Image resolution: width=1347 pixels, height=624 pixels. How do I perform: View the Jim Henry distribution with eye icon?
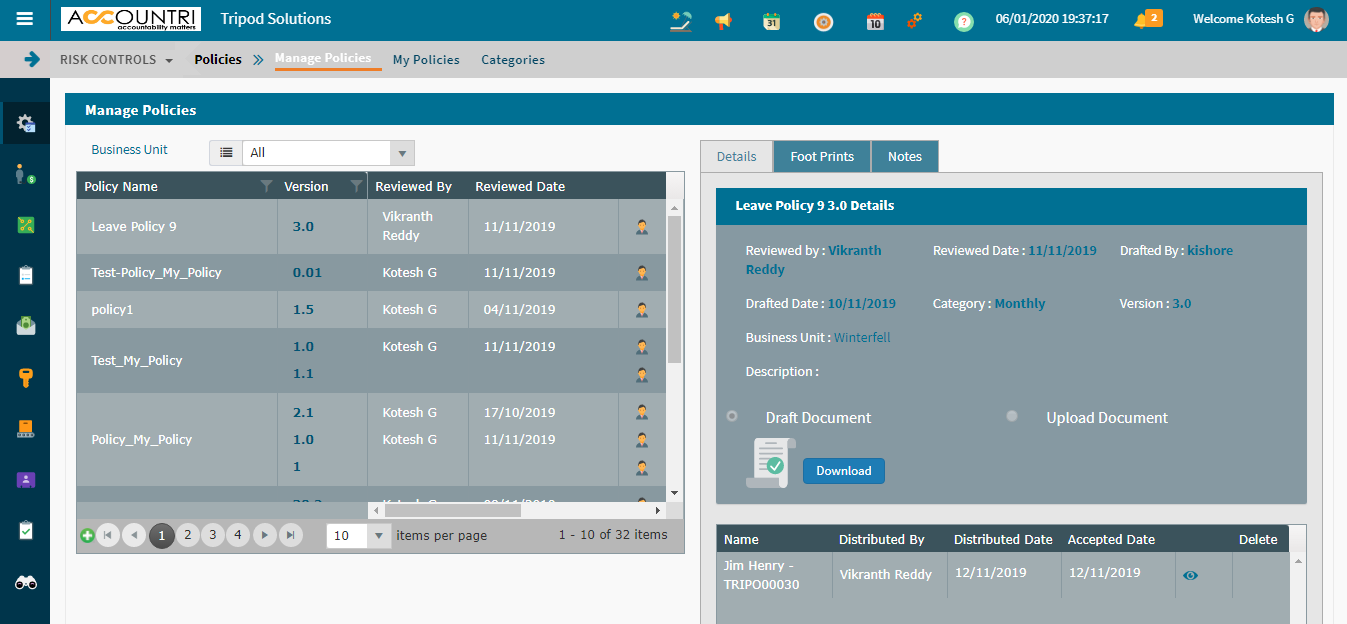[x=1190, y=575]
